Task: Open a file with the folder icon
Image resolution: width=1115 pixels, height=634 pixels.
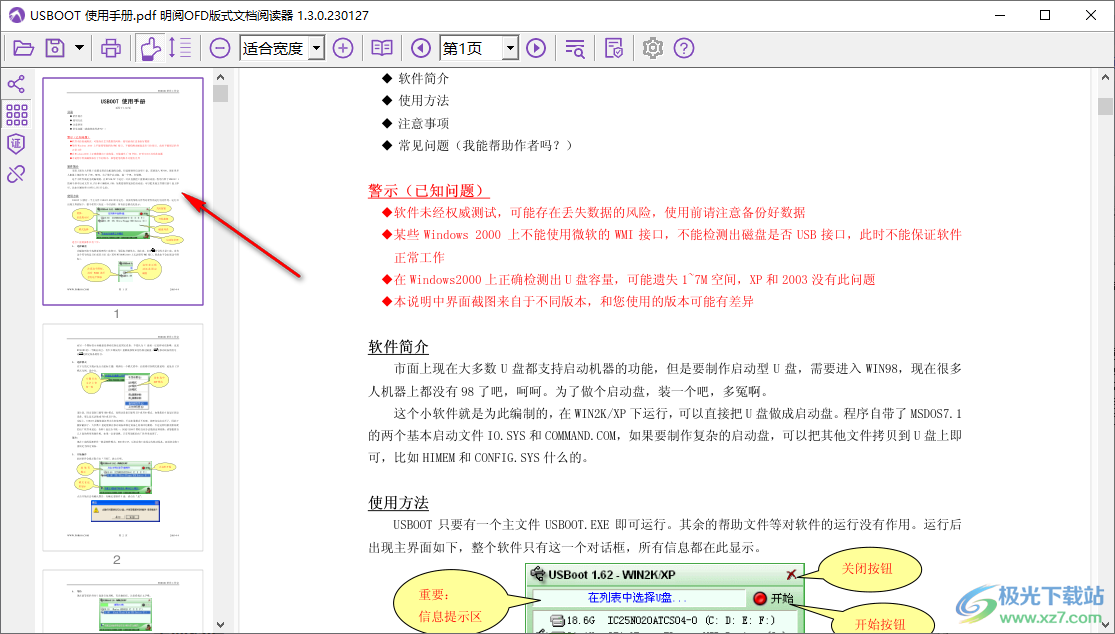Action: pyautogui.click(x=23, y=48)
